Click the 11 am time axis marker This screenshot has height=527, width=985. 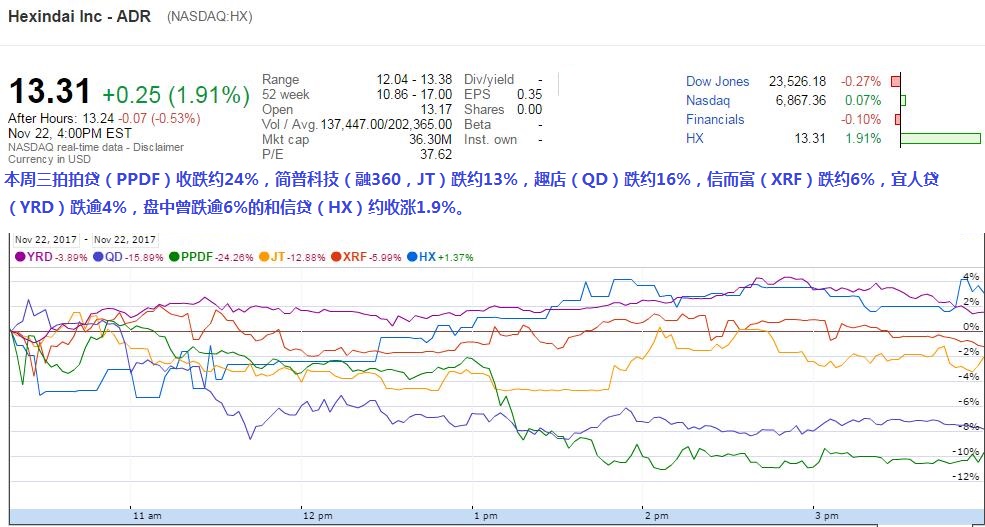click(146, 515)
